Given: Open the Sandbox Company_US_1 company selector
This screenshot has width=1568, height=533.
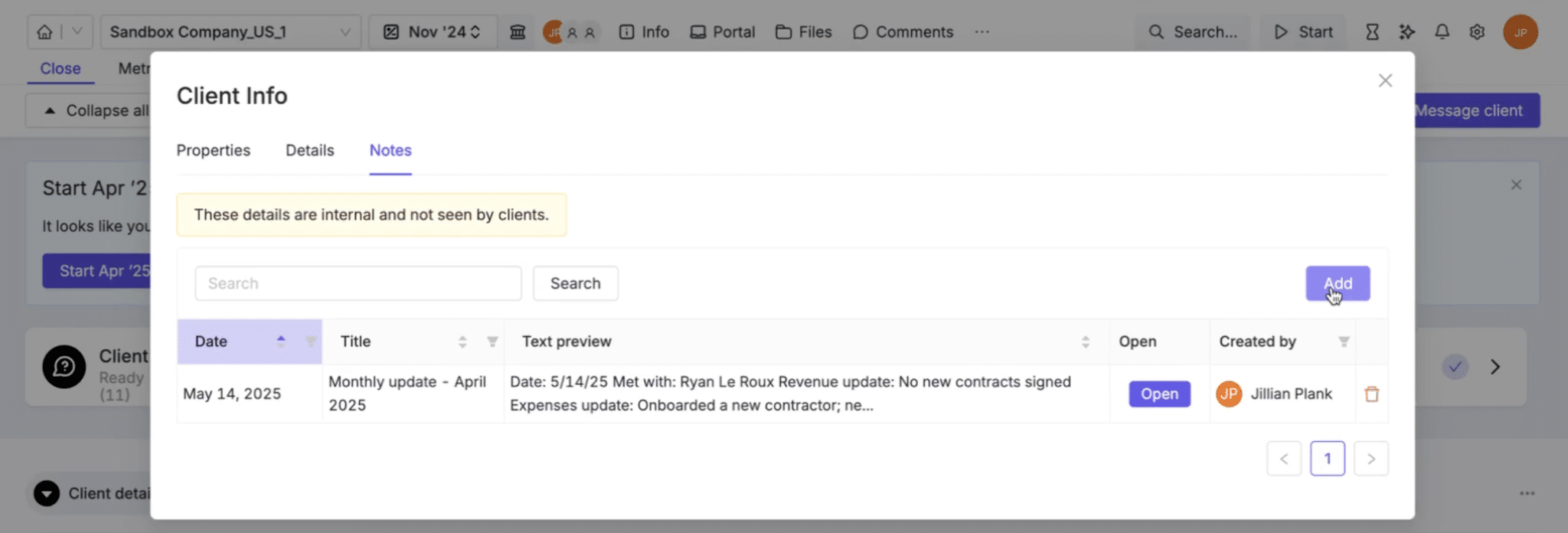Looking at the screenshot, I should tap(230, 32).
